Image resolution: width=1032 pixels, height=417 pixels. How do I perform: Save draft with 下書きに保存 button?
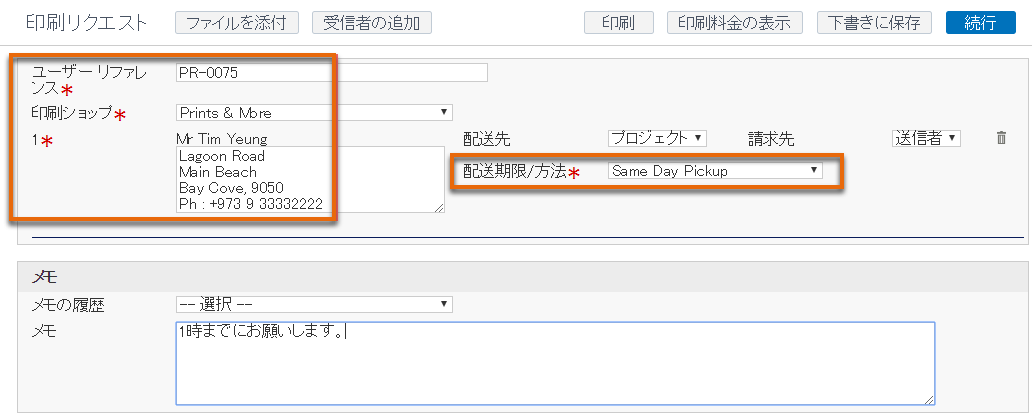[x=875, y=23]
